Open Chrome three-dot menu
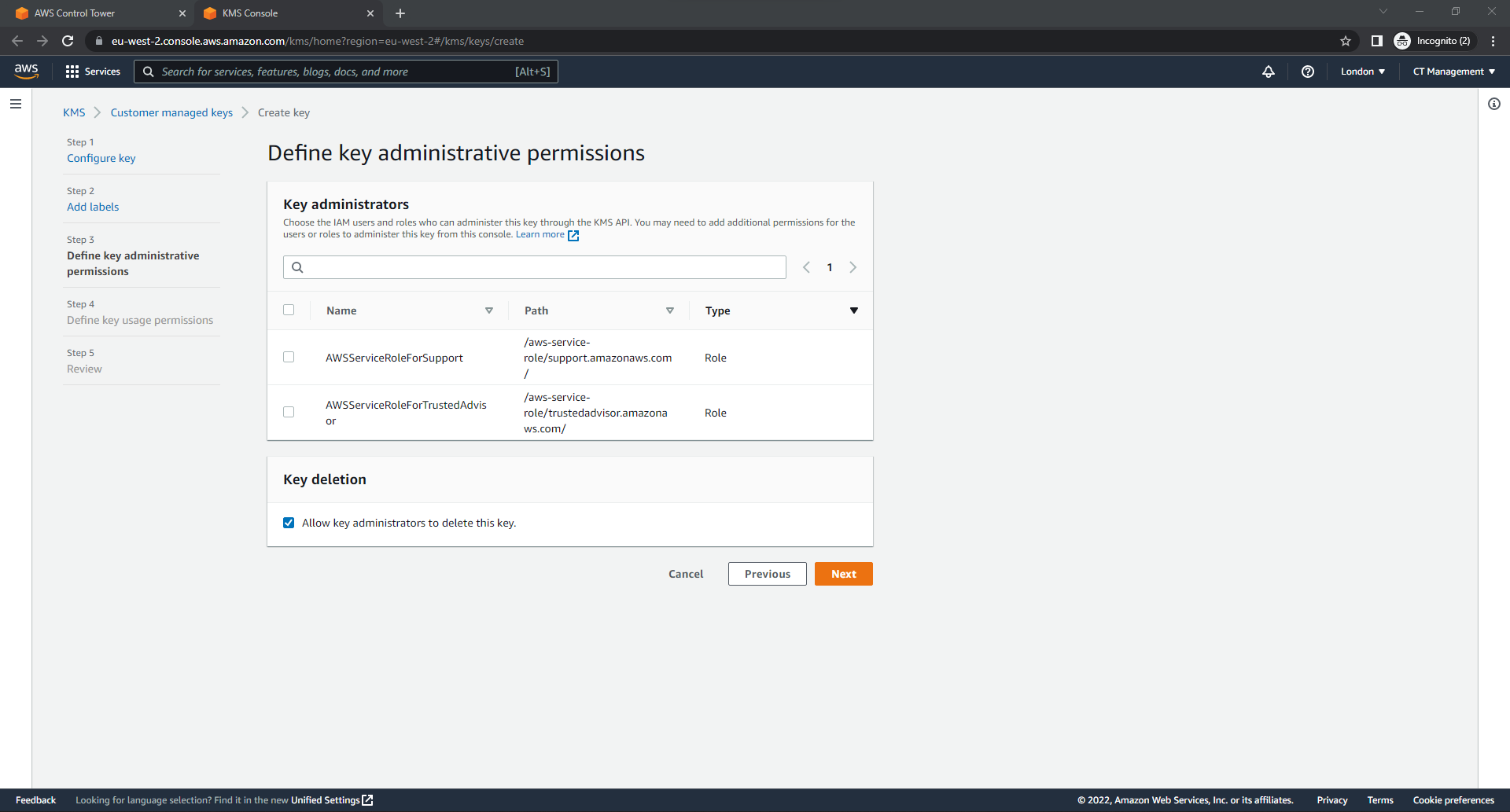The height and width of the screenshot is (812, 1510). (x=1493, y=41)
